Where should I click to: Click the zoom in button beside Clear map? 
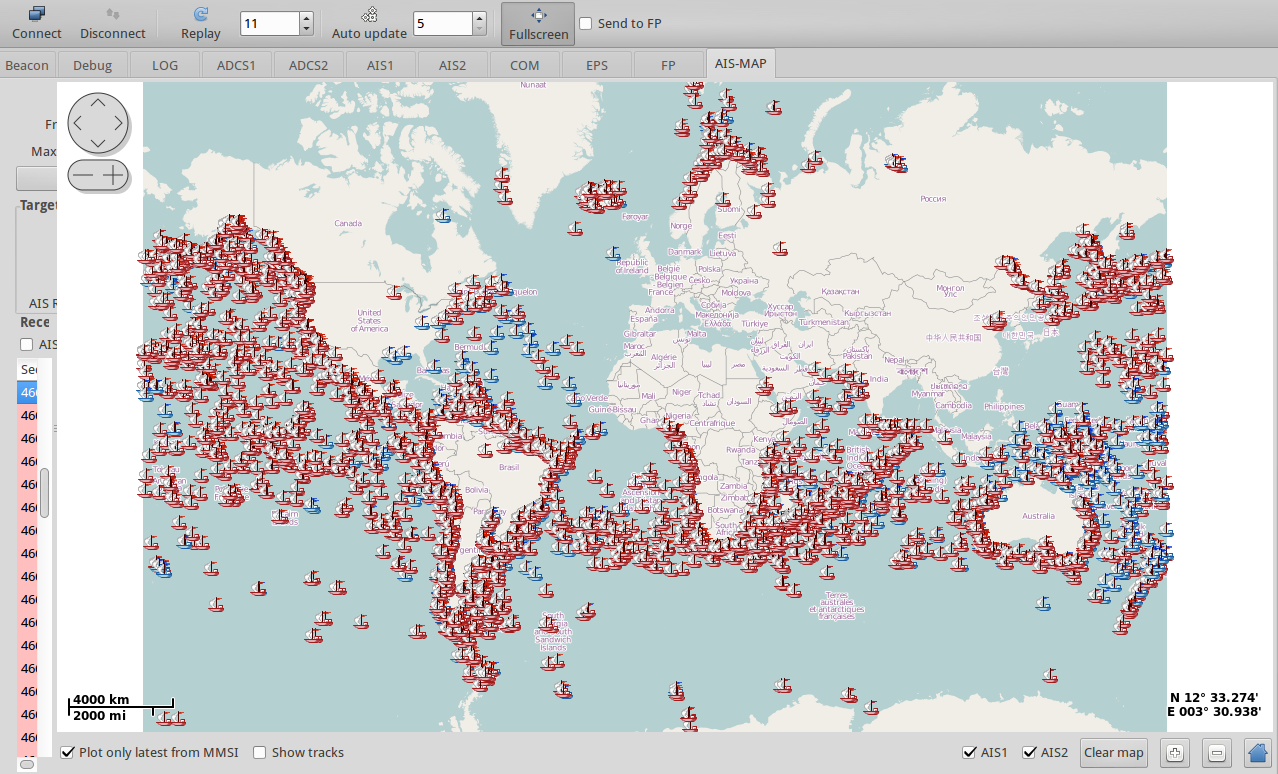(x=1174, y=752)
